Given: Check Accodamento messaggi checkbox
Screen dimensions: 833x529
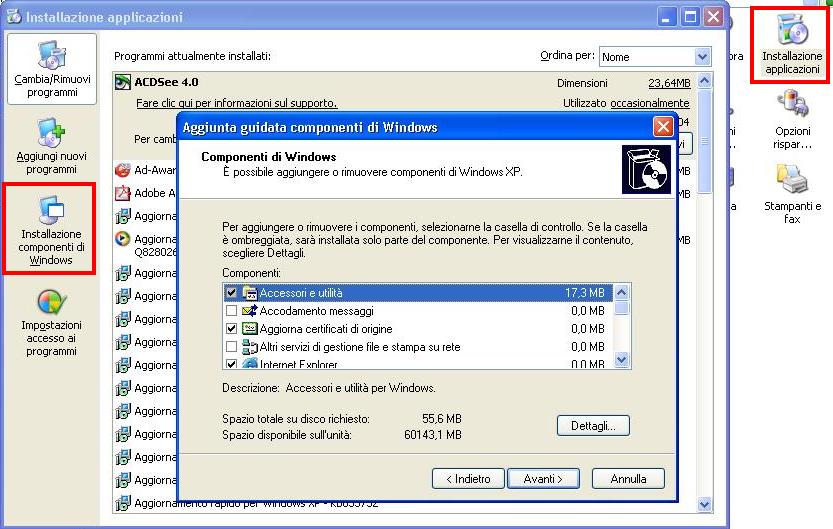Looking at the screenshot, I should coord(231,311).
